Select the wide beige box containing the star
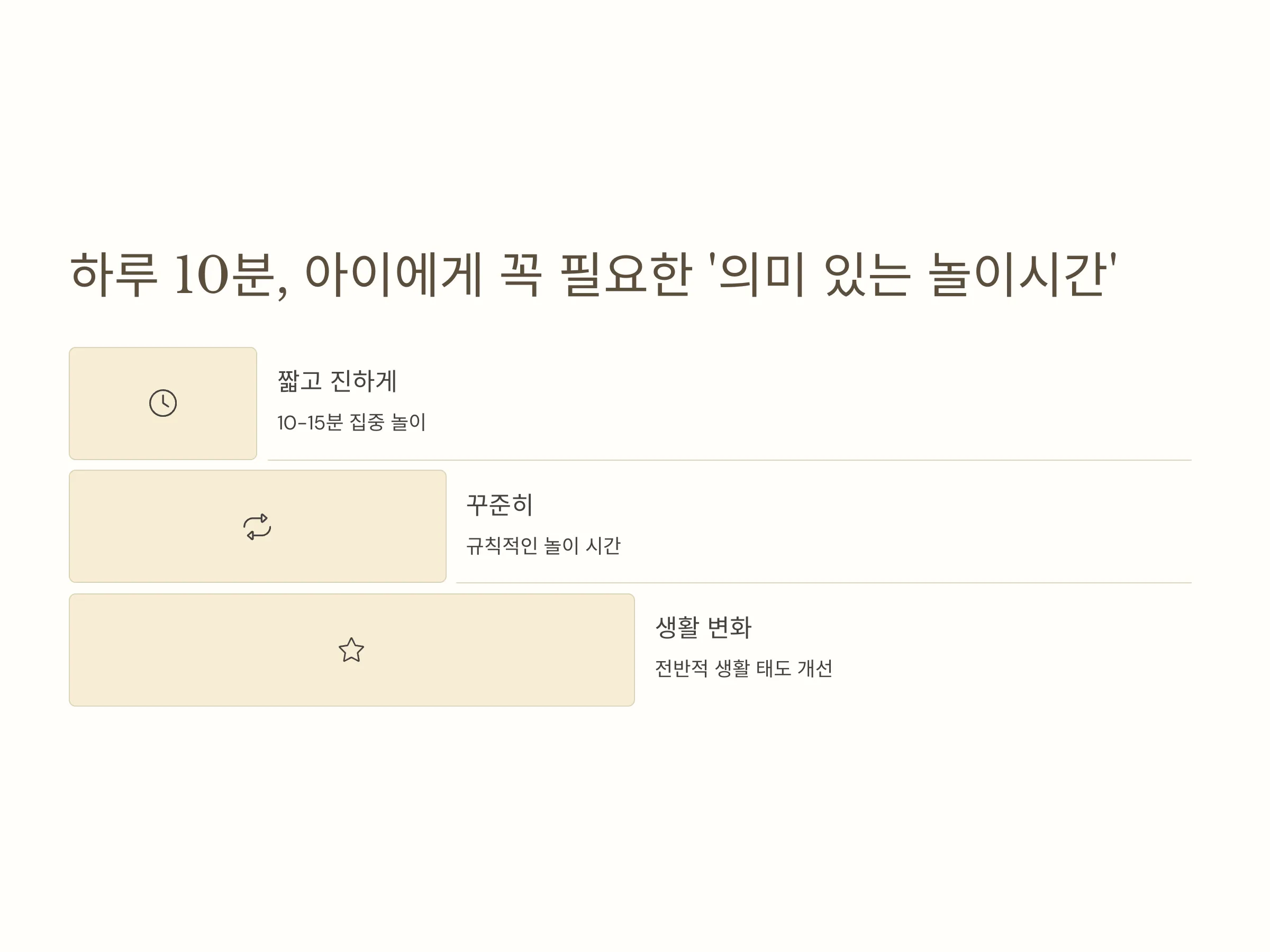Viewport: 1270px width, 952px height. click(x=352, y=649)
